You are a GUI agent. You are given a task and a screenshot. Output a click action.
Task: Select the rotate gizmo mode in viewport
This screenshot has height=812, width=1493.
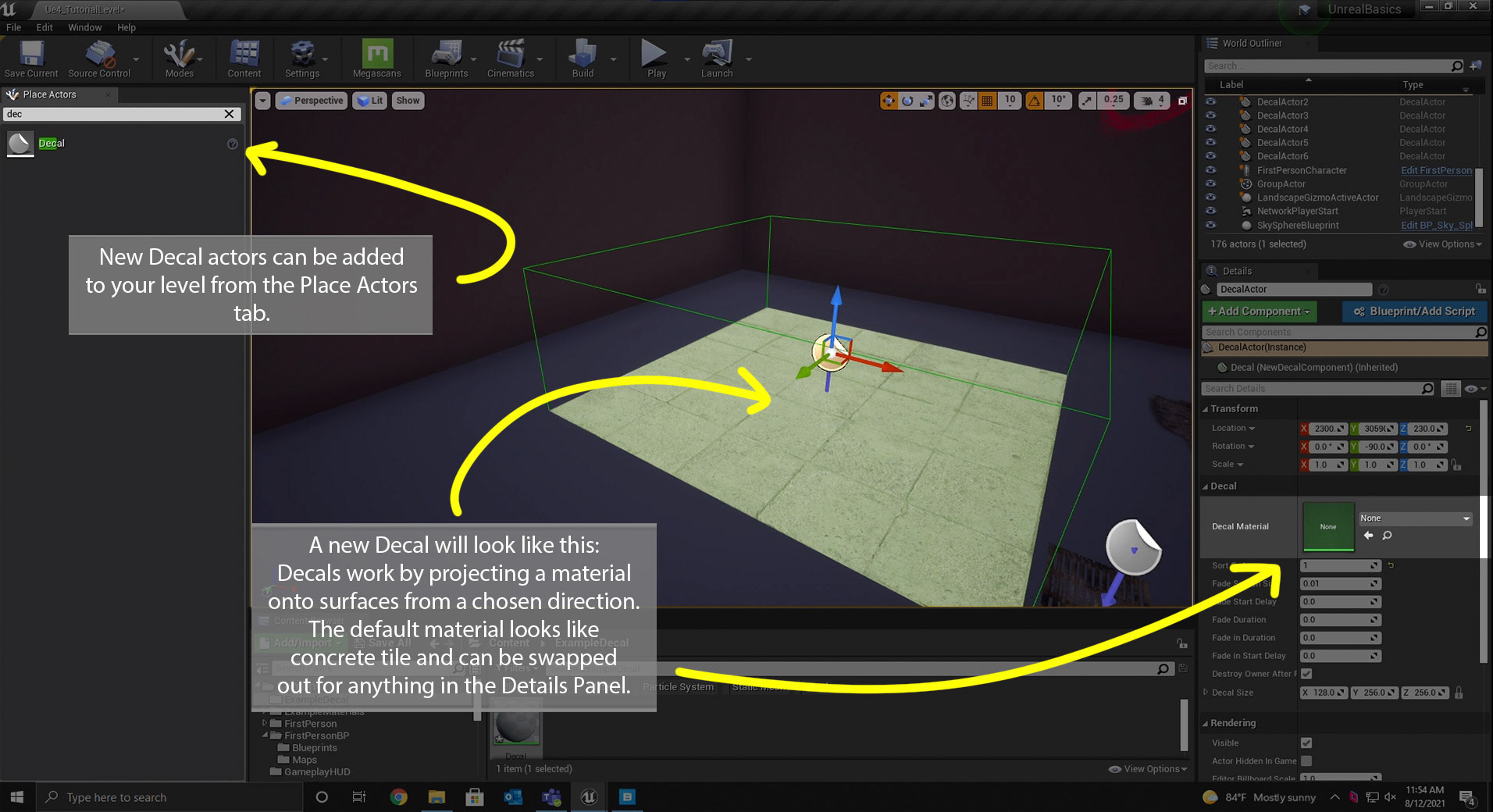(x=907, y=101)
